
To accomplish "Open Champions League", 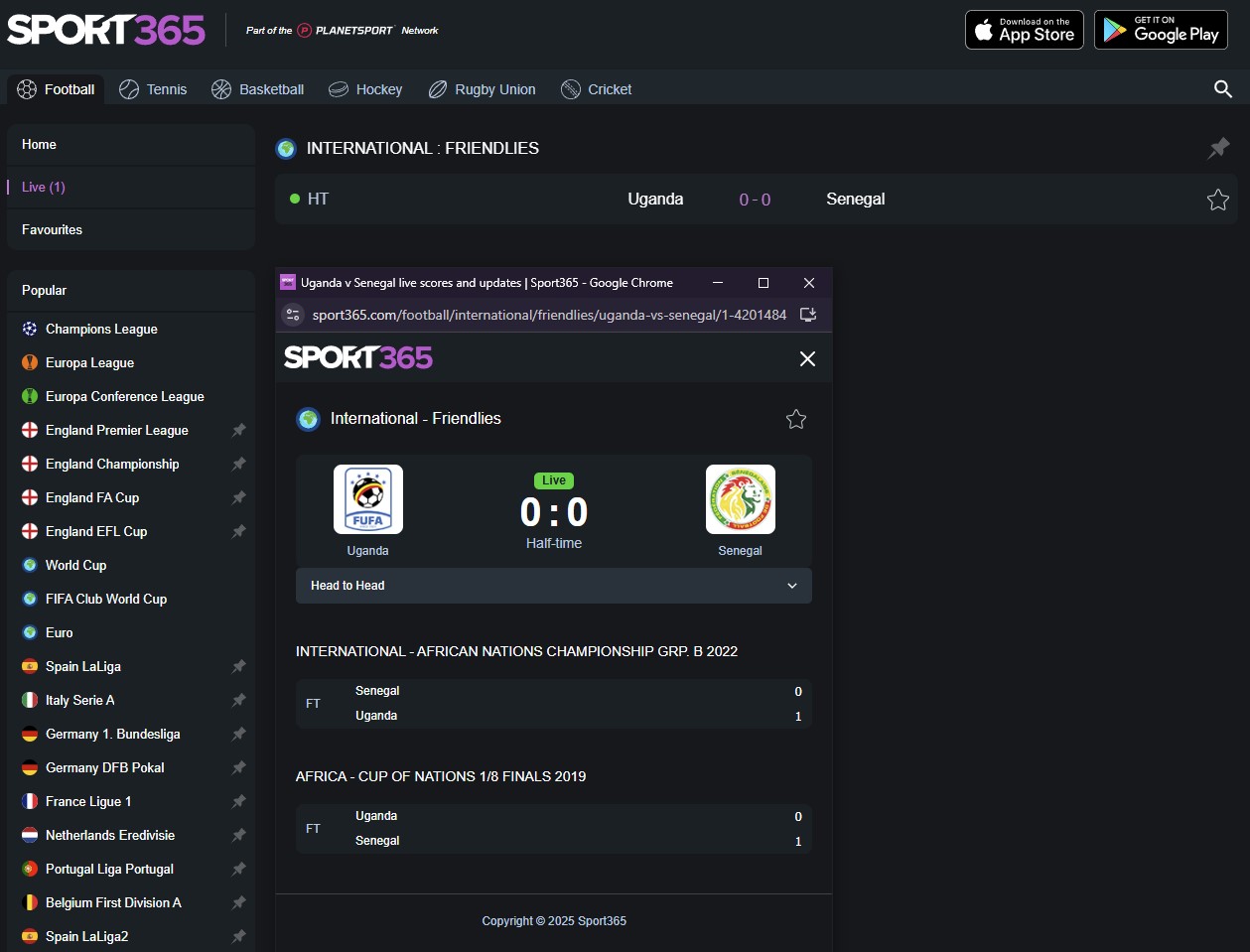I will coord(101,329).
